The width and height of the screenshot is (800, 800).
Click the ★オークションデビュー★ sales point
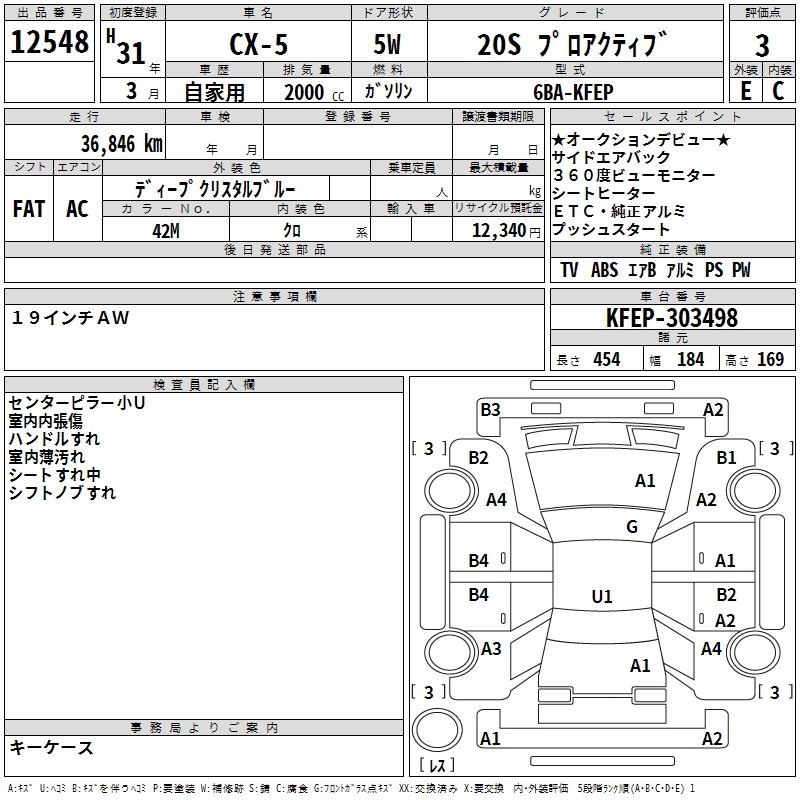click(641, 139)
